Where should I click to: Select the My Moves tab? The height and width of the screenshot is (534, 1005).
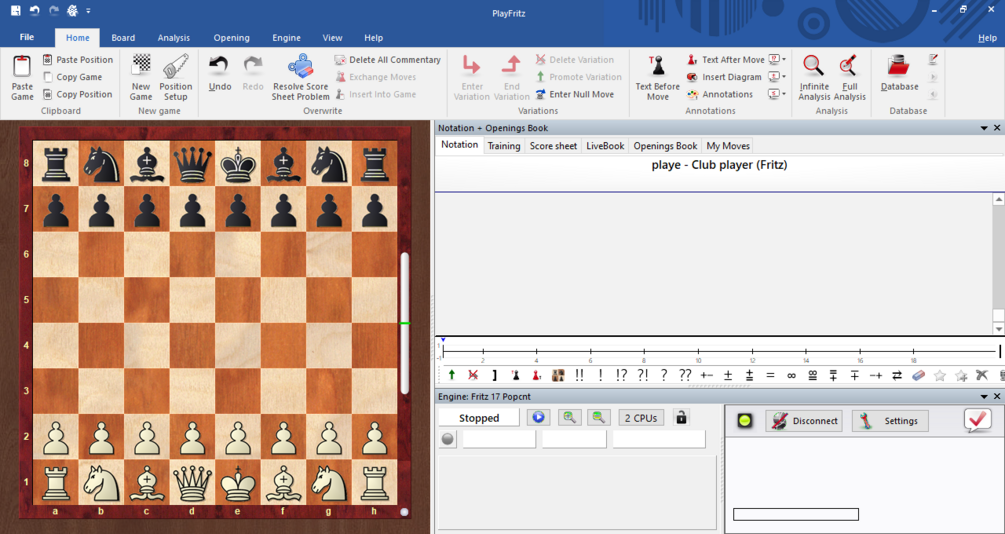[727, 146]
